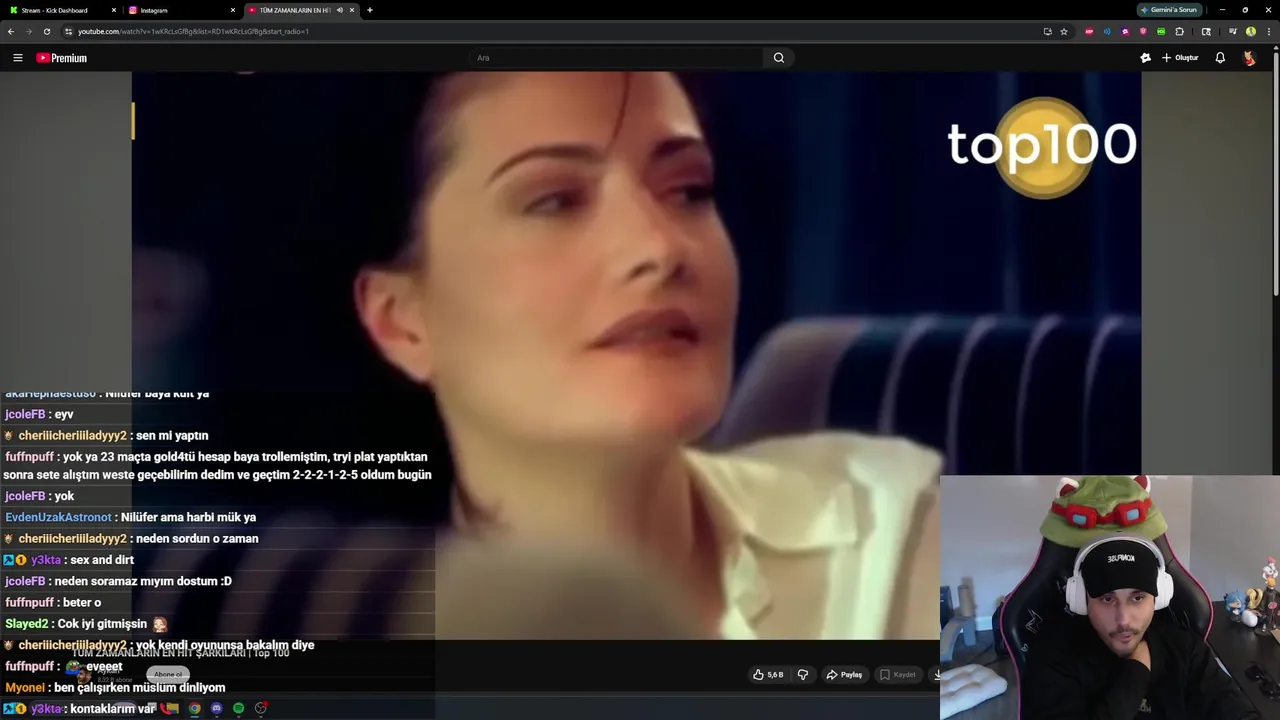Image resolution: width=1280 pixels, height=720 pixels.
Task: Install app icon in address bar
Action: point(1047,31)
